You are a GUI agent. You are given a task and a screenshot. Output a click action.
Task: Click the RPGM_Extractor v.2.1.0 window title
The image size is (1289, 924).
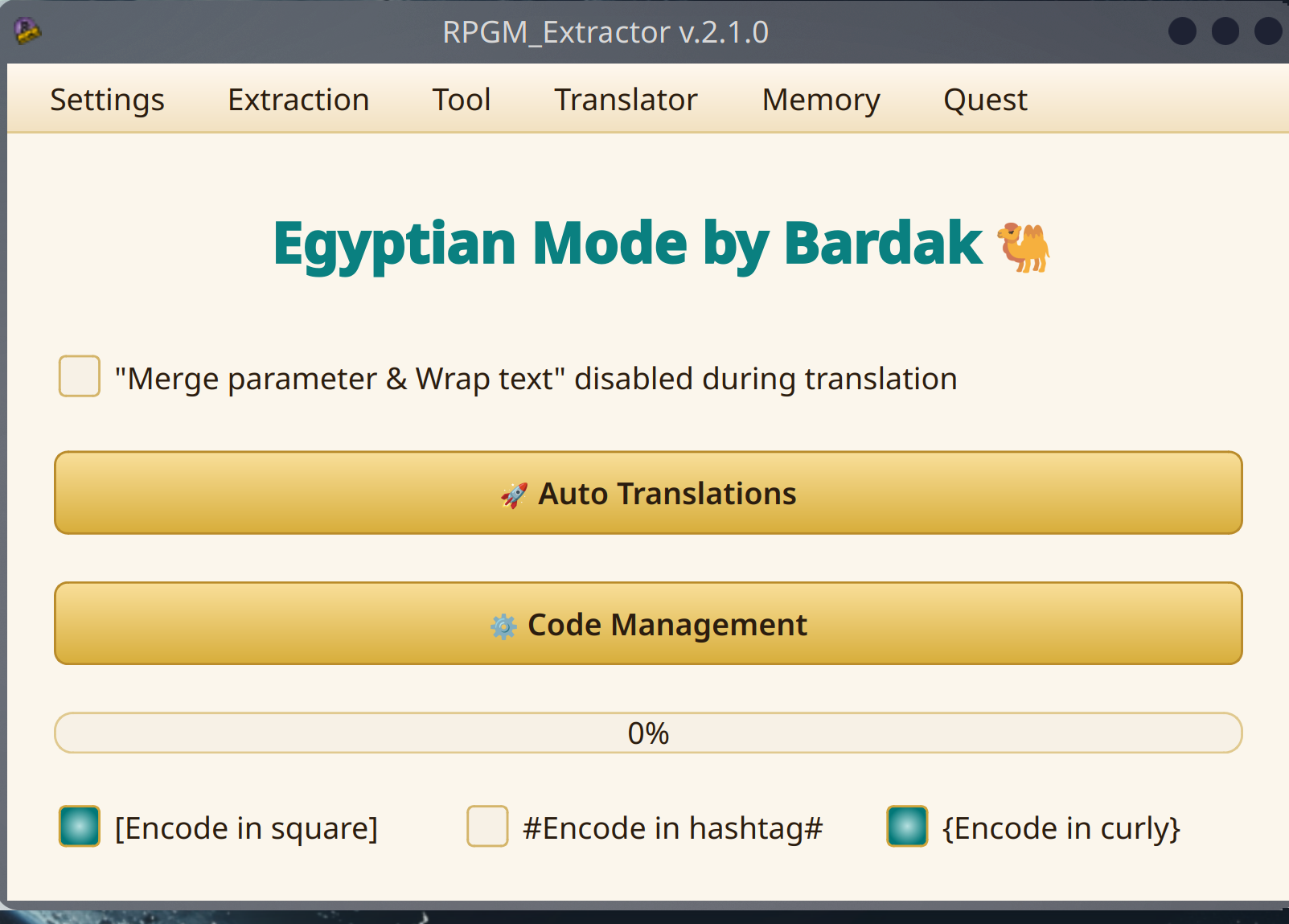[606, 32]
